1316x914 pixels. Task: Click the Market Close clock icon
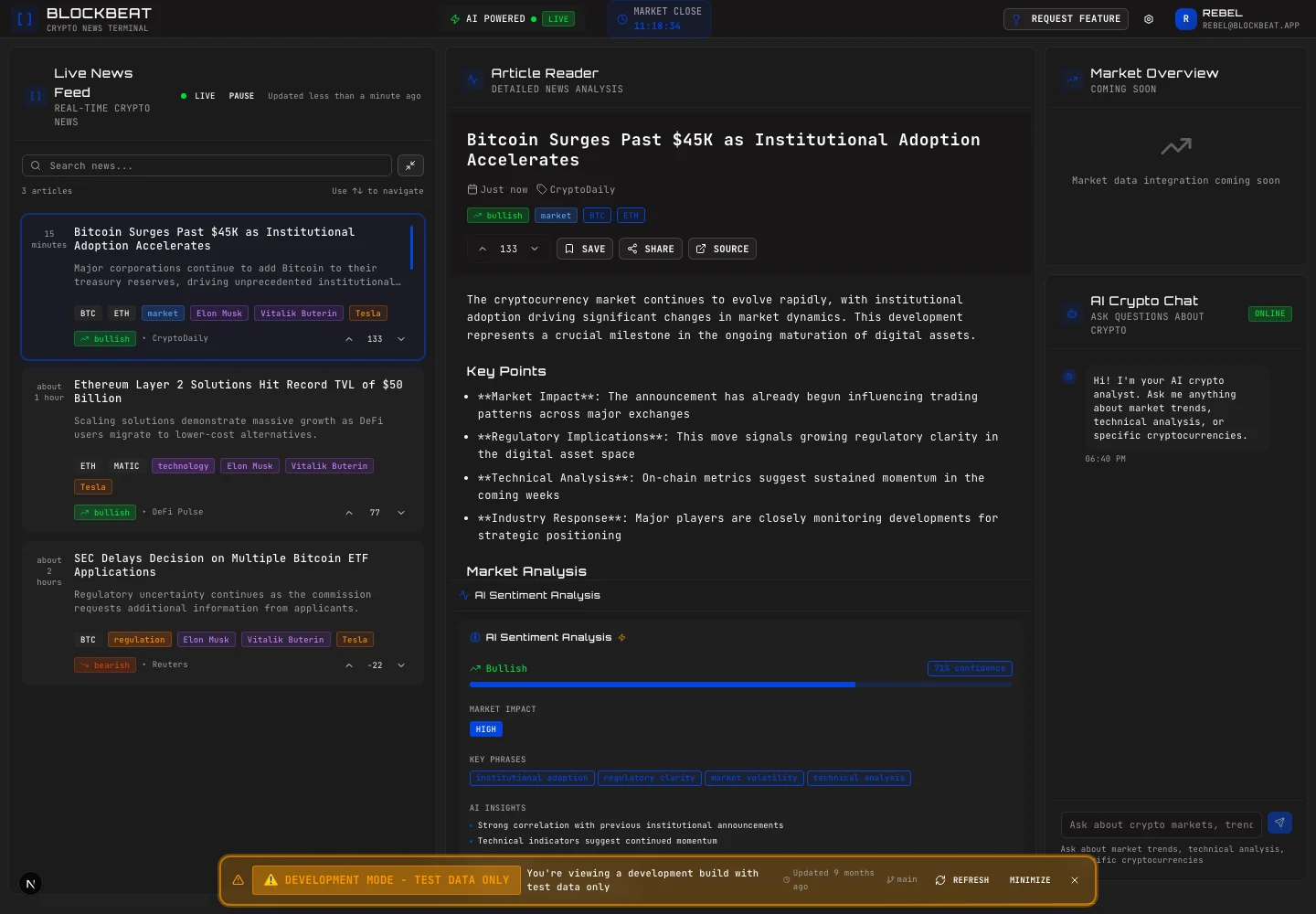[622, 19]
